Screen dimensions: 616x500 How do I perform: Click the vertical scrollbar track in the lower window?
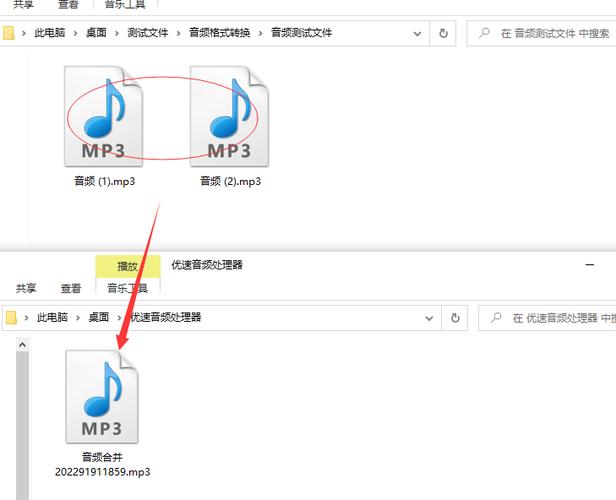[x=22, y=426]
